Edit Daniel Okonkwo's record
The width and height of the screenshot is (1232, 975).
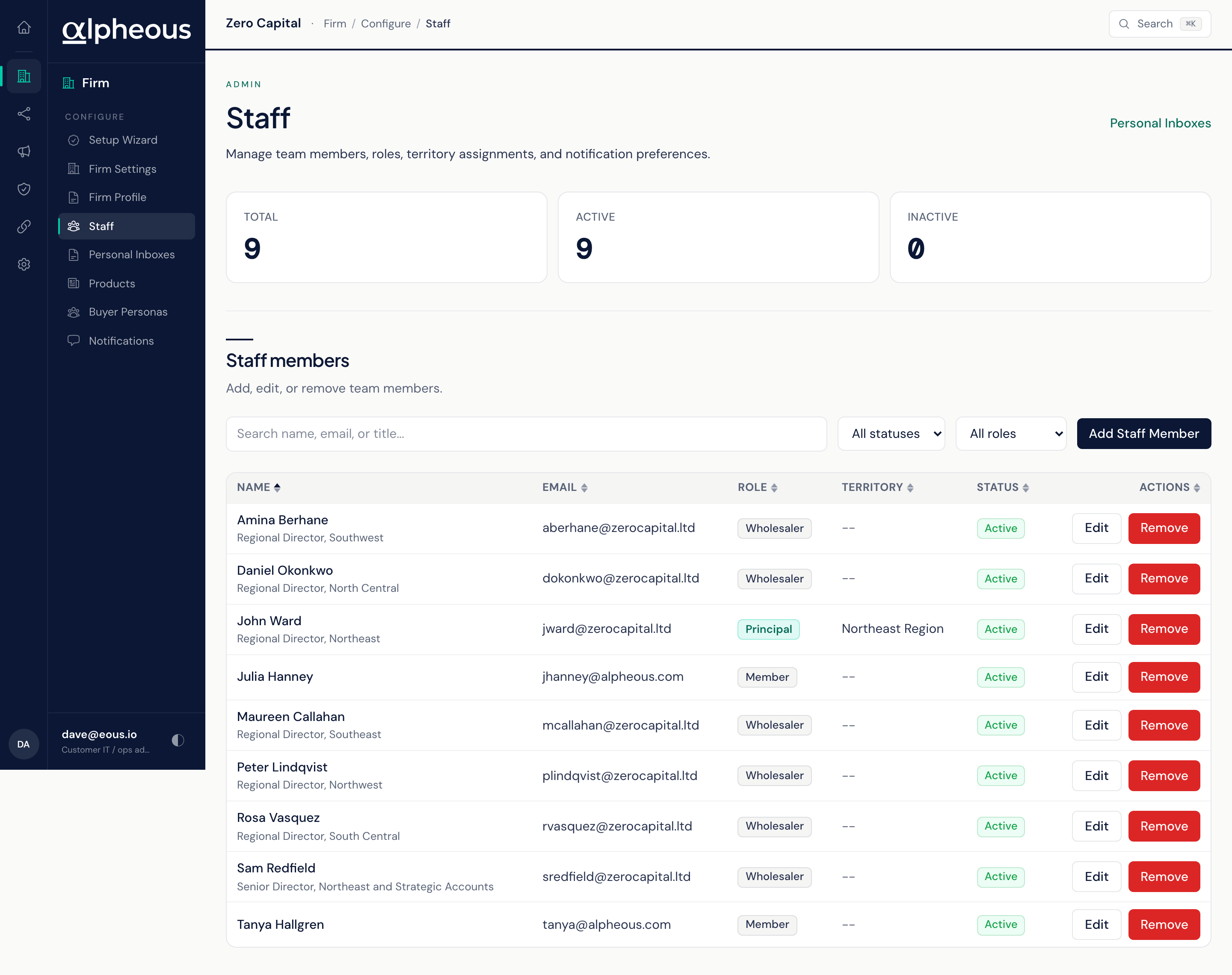[1096, 579]
